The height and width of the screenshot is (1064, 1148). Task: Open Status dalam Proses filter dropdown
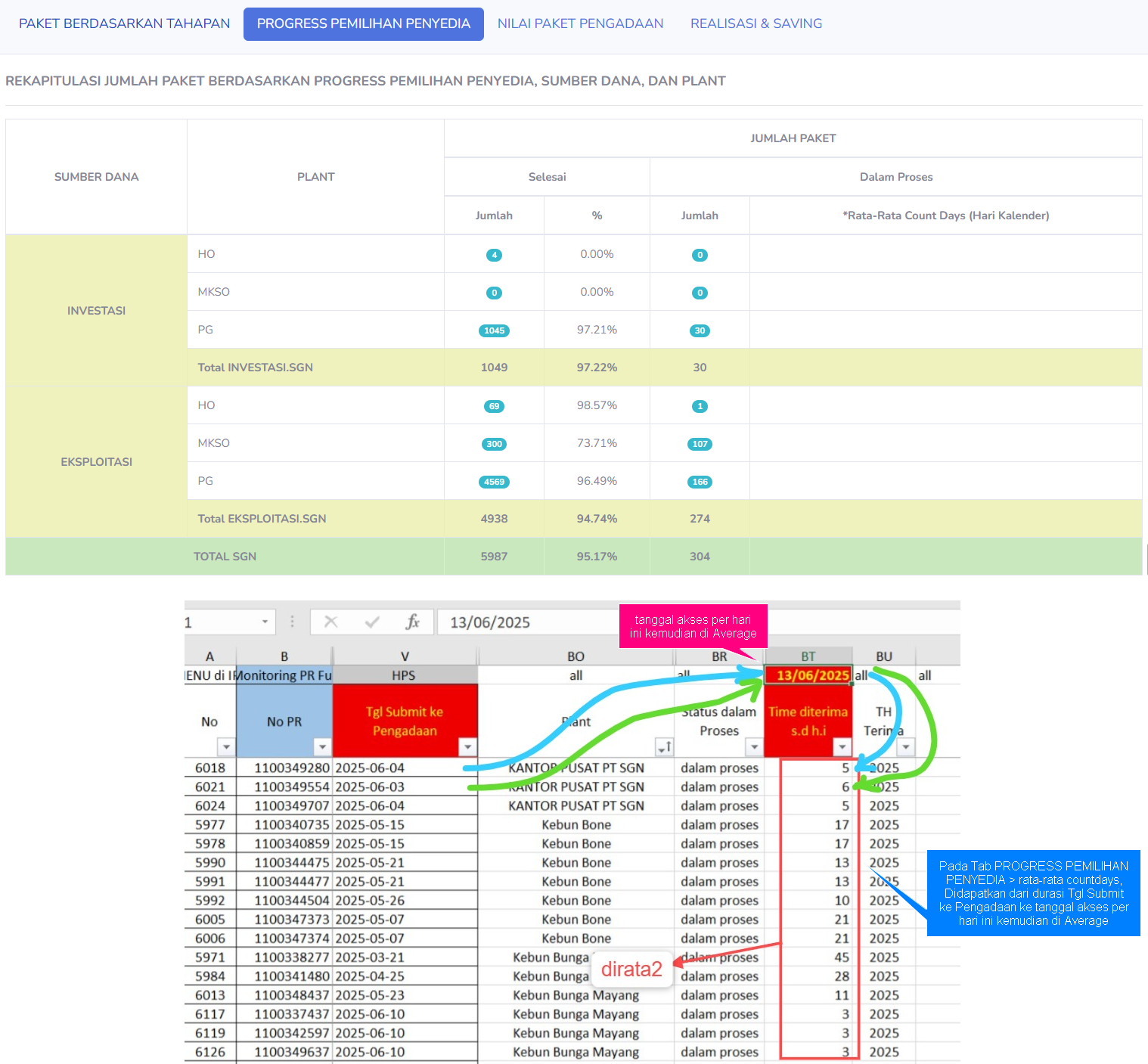754,747
